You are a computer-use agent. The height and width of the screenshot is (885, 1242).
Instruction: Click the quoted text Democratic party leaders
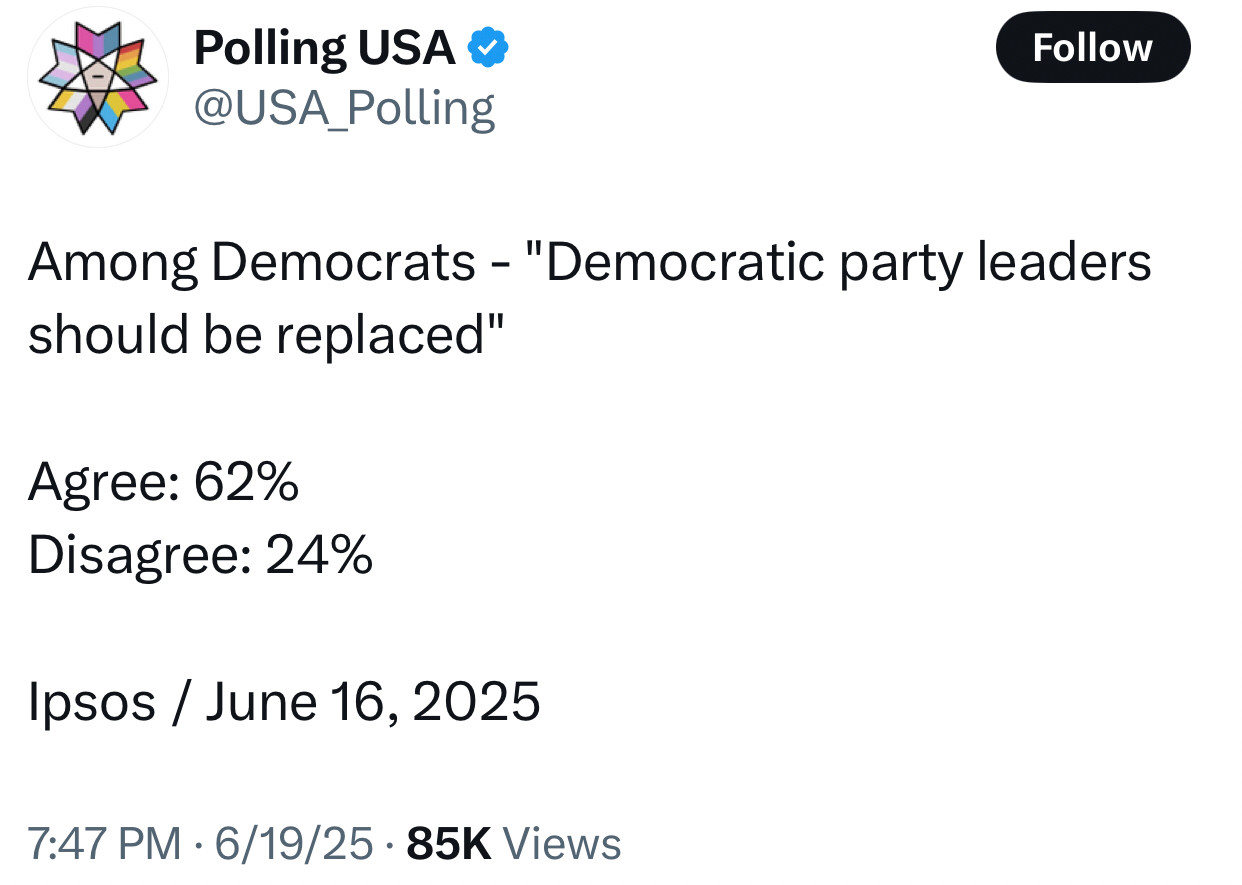pos(840,264)
